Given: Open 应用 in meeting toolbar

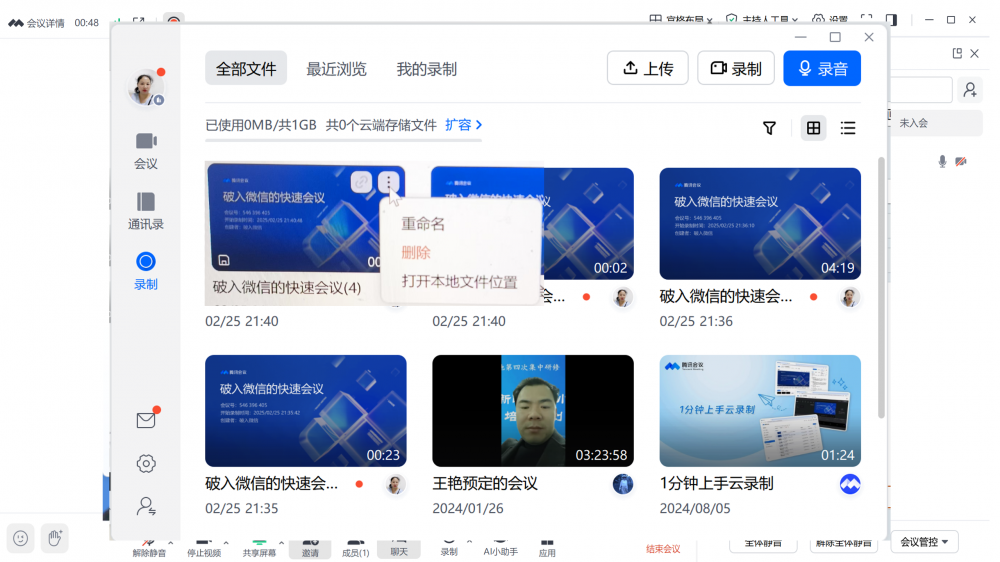Looking at the screenshot, I should [547, 549].
